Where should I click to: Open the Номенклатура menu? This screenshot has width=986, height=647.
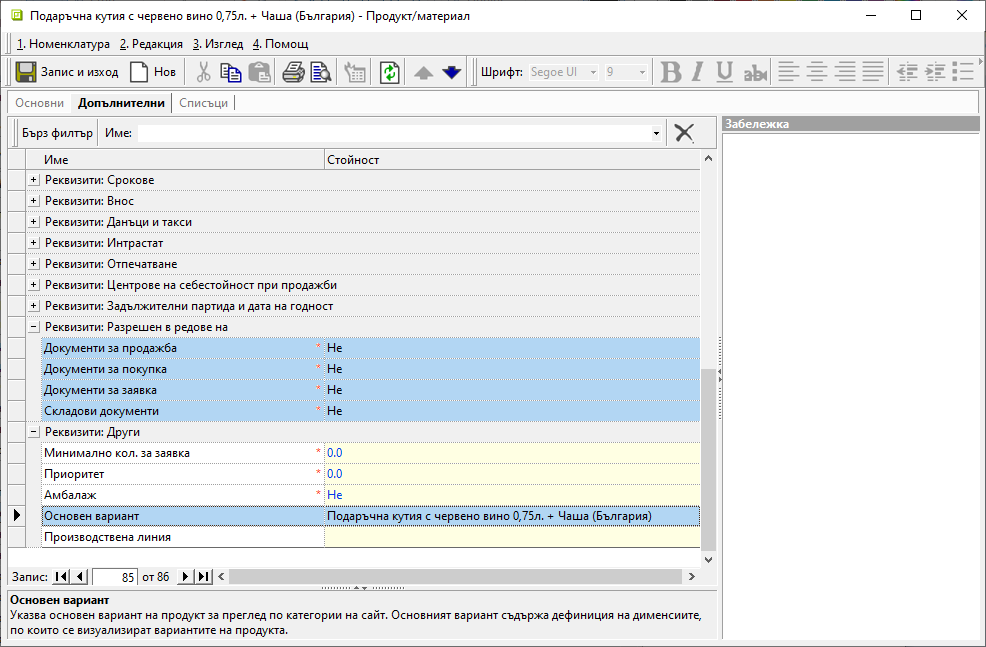pyautogui.click(x=64, y=44)
